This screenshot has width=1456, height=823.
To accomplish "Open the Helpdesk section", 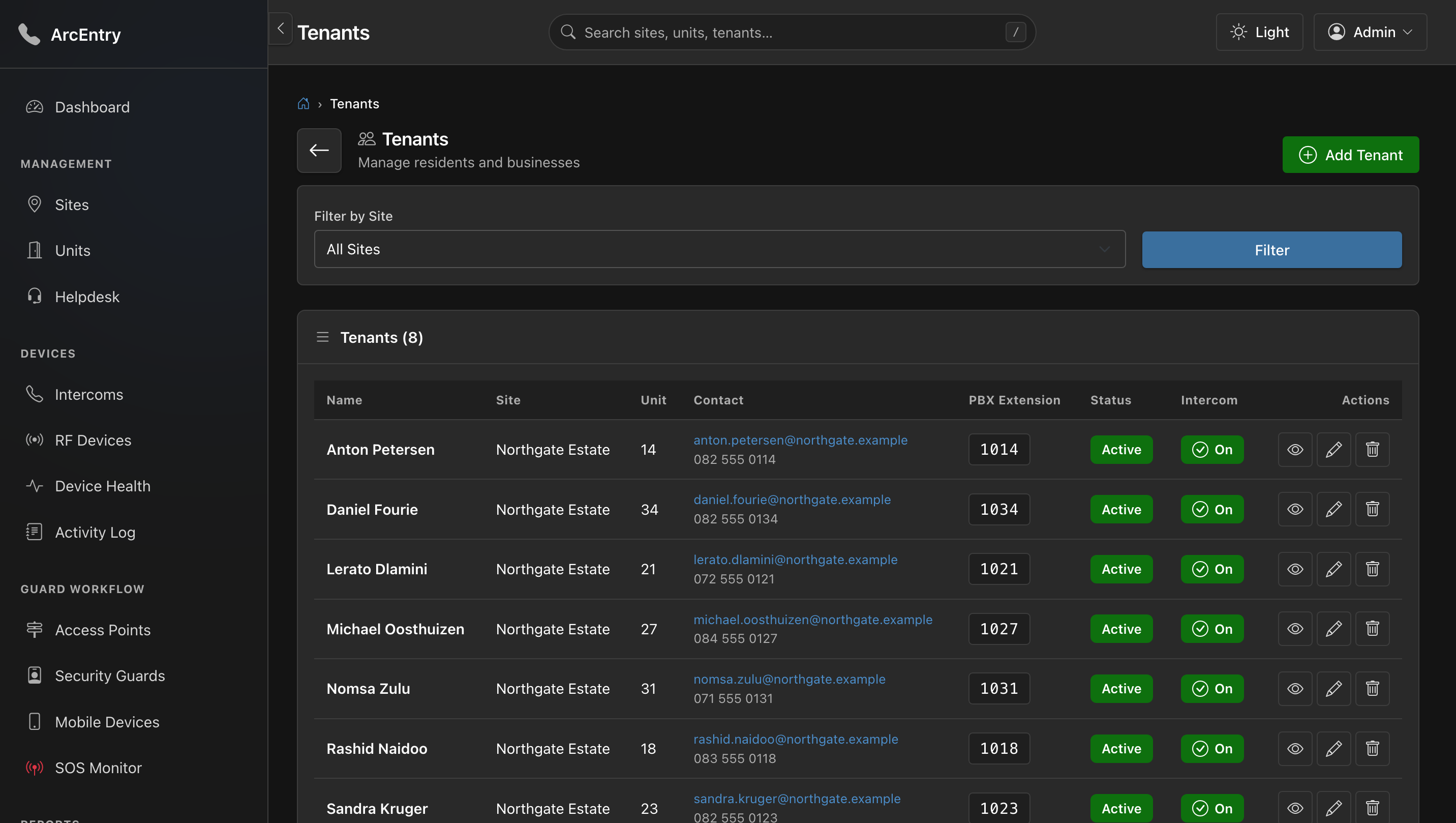I will click(x=133, y=297).
